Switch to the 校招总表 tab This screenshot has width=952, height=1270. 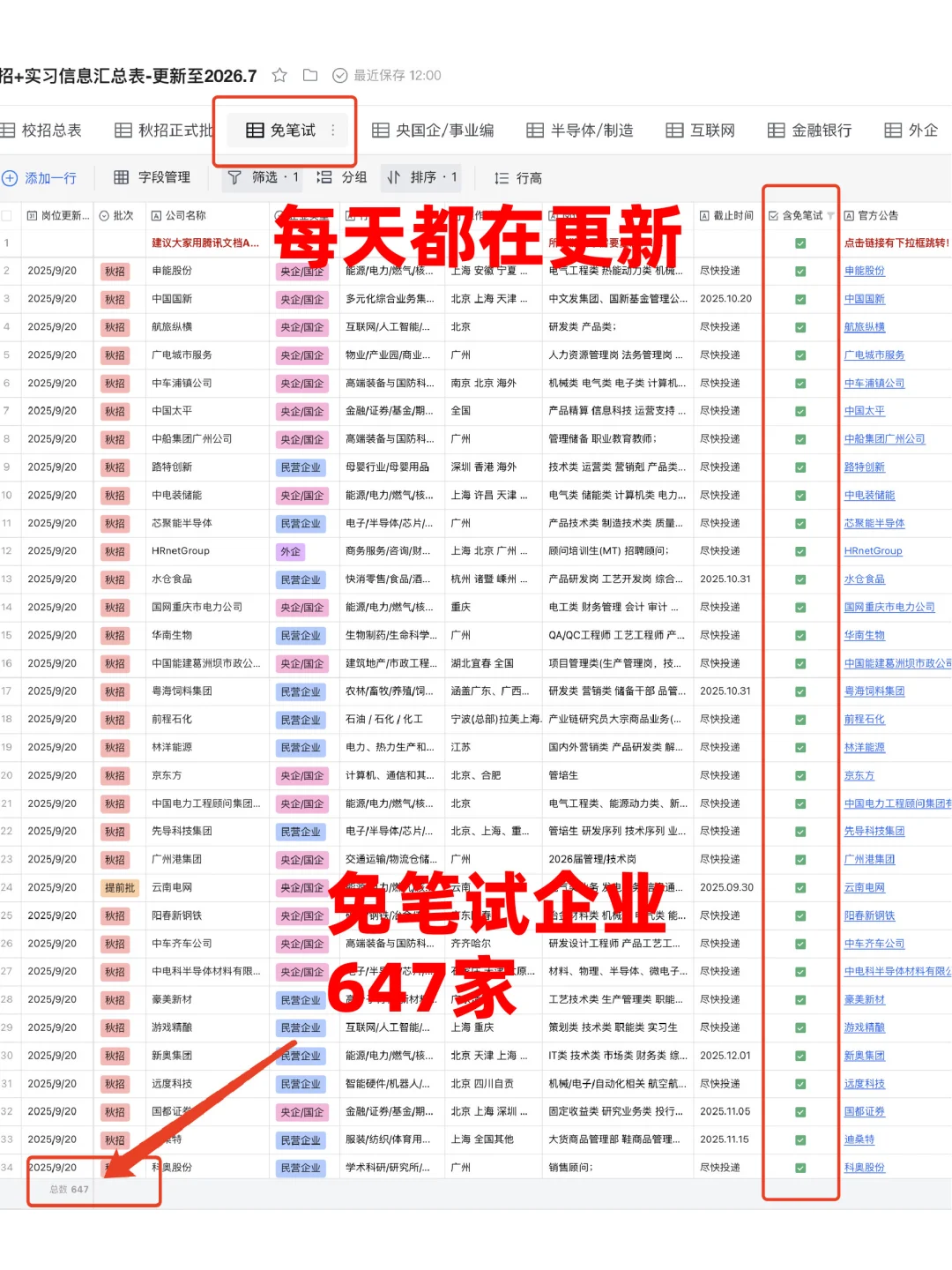click(41, 131)
